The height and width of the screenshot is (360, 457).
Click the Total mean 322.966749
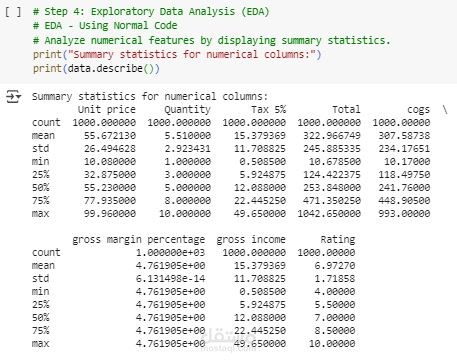(x=332, y=136)
